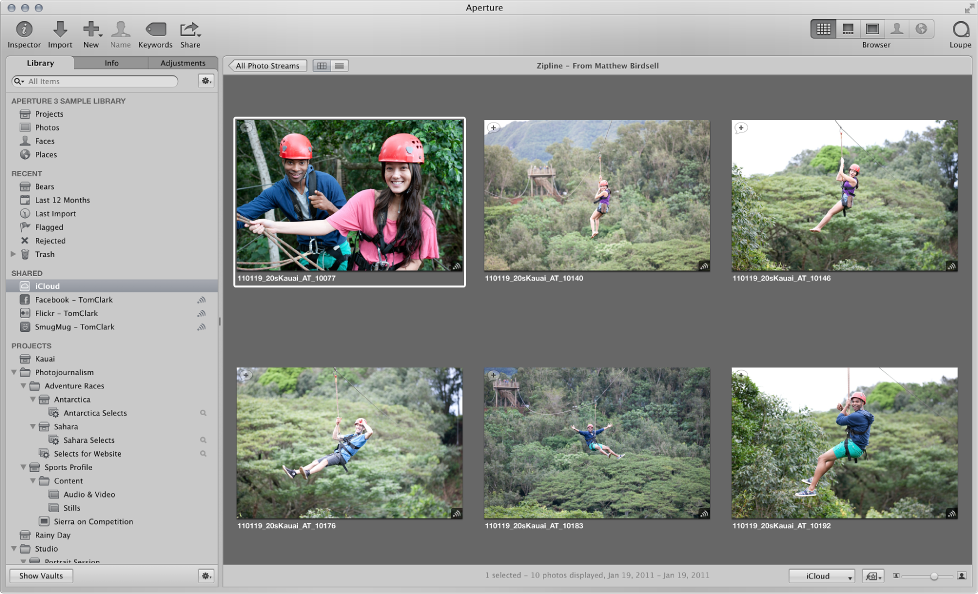The image size is (978, 594).
Task: Switch to the Info tab
Action: 111,63
